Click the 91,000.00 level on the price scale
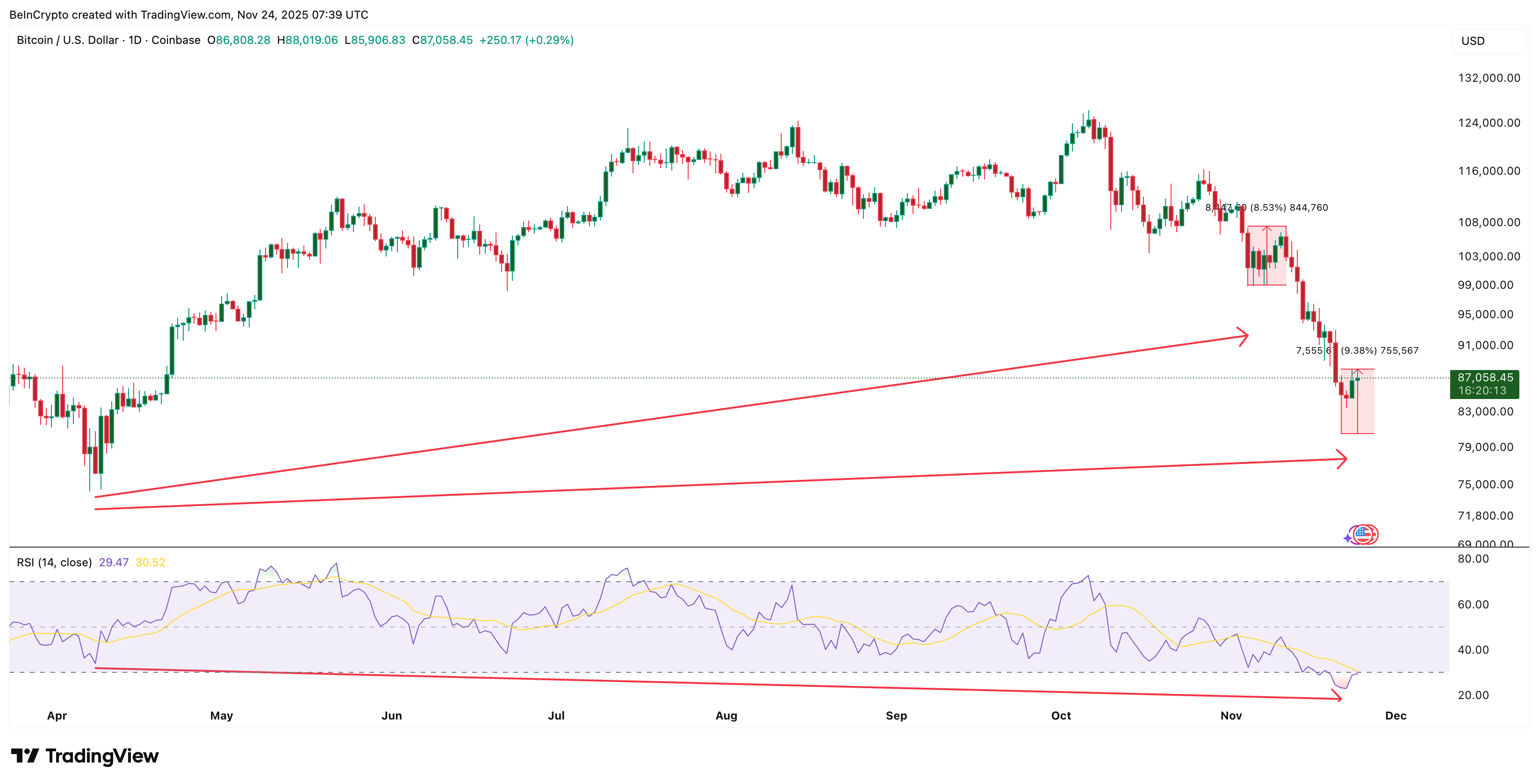This screenshot has width=1539, height=784. [1485, 346]
